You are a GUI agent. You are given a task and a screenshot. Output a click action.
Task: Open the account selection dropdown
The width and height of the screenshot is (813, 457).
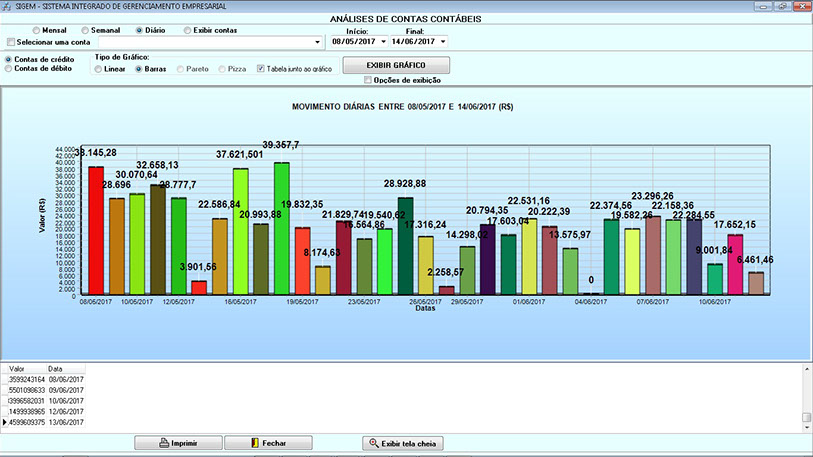tap(318, 42)
